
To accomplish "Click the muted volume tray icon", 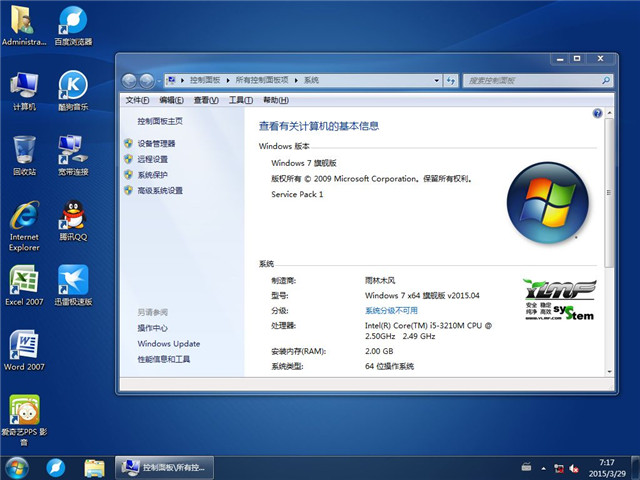I will (574, 468).
